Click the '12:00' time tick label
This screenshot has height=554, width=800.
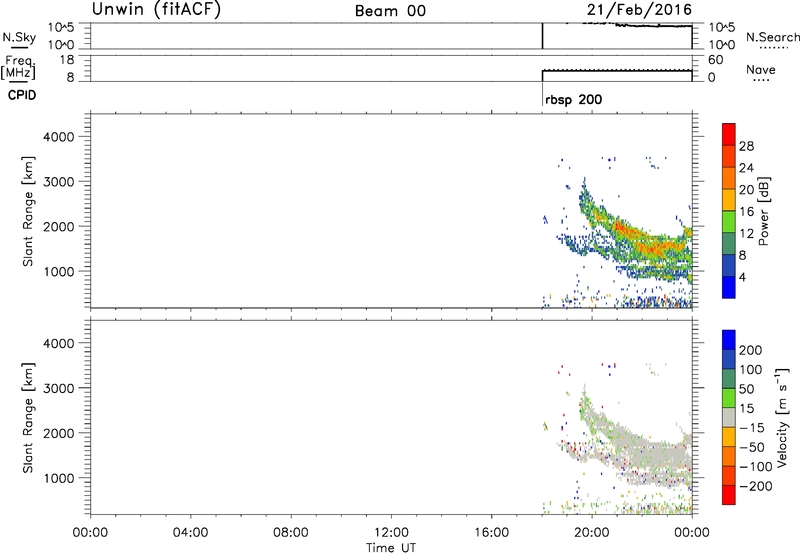tap(391, 533)
